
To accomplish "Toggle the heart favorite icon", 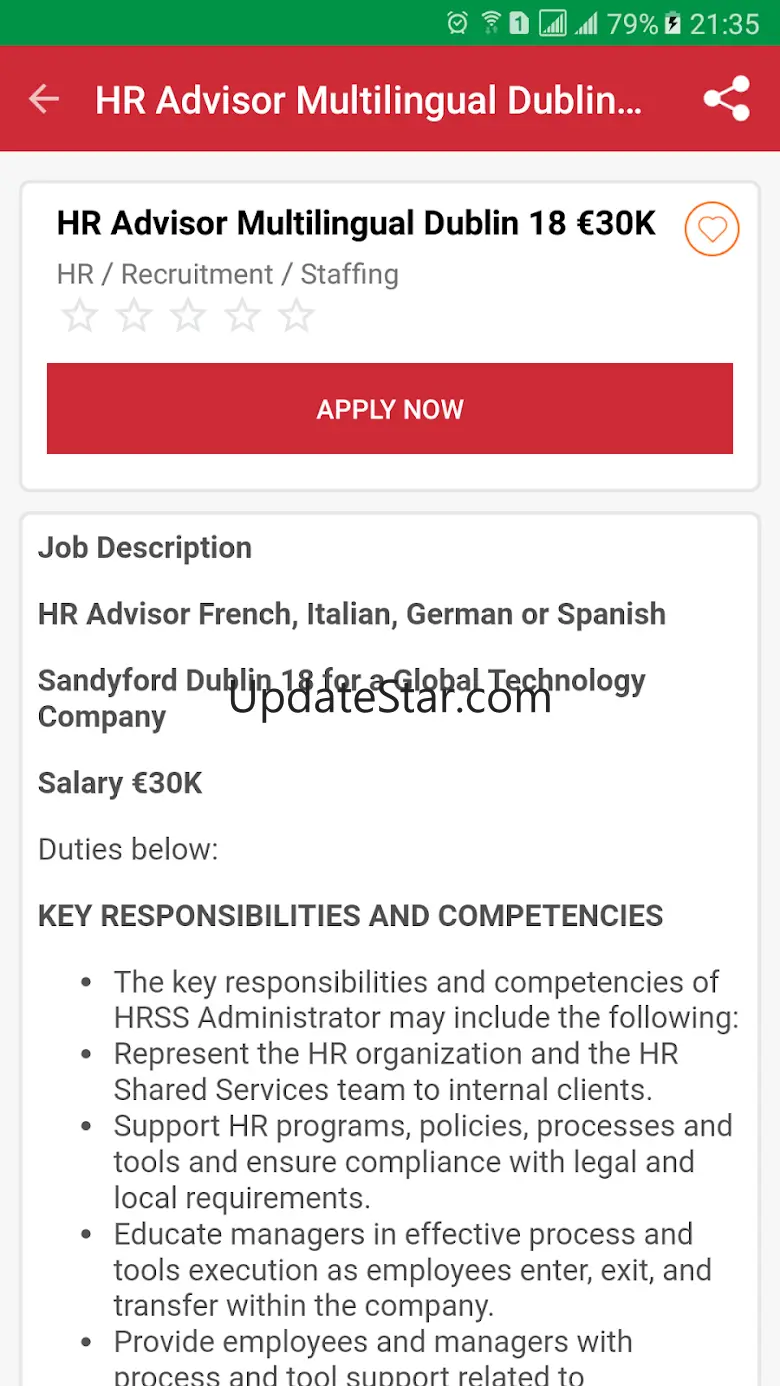I will (711, 230).
